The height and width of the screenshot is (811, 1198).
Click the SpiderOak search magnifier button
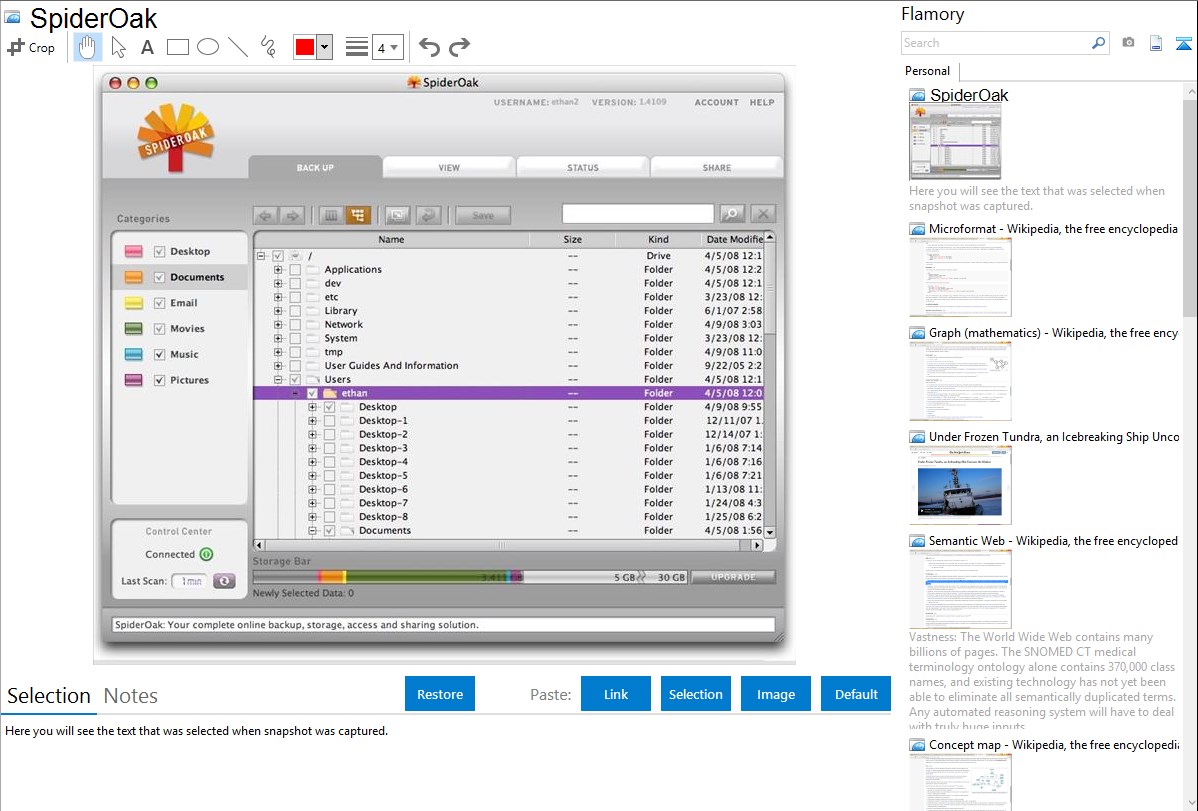(x=731, y=214)
